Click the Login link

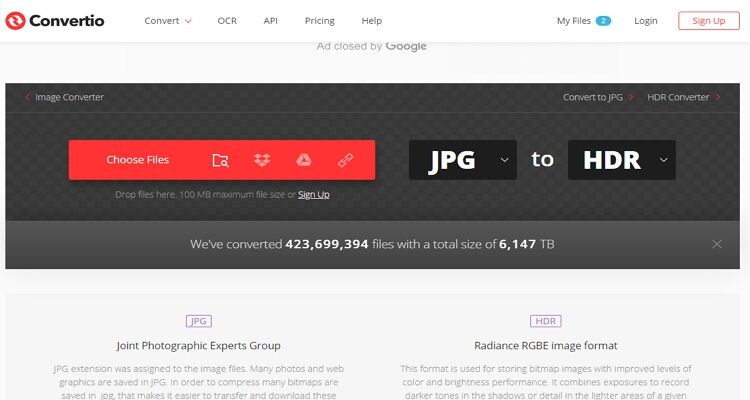tap(646, 21)
